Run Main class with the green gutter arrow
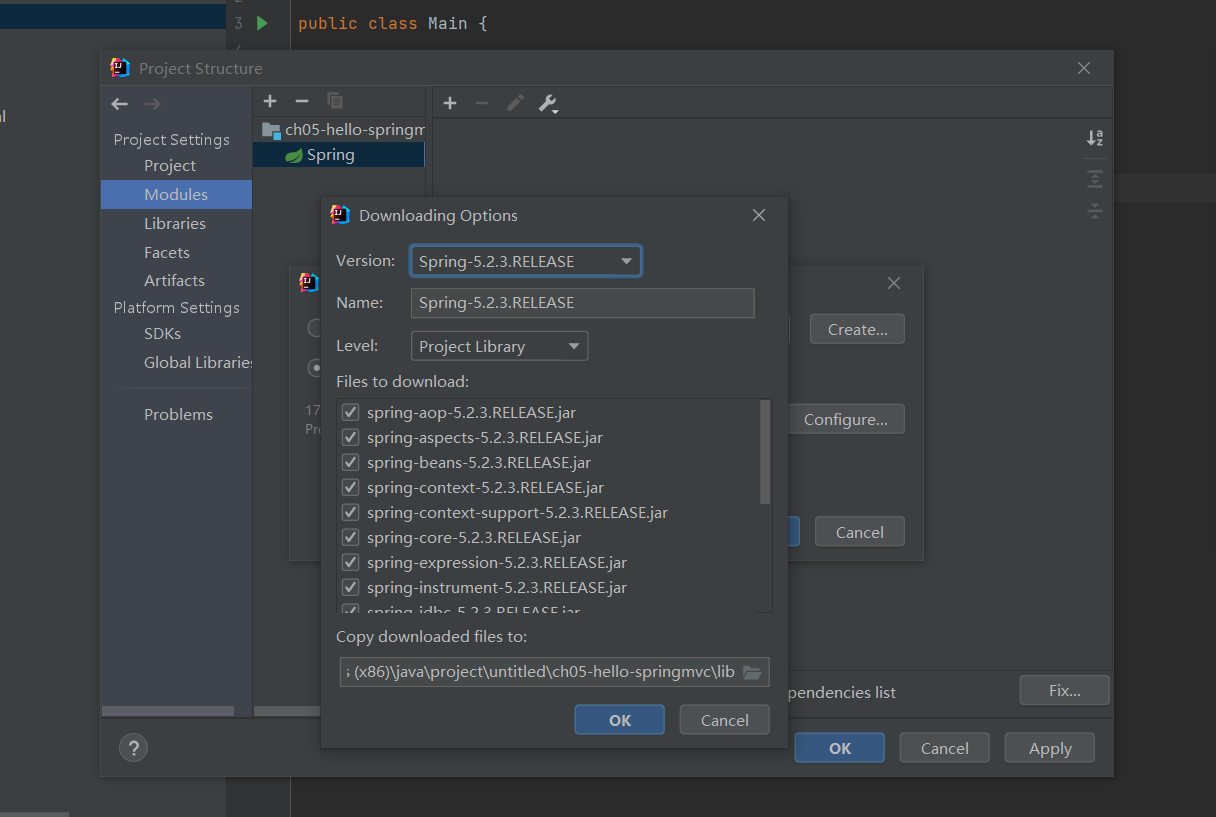The image size is (1216, 817). point(262,23)
